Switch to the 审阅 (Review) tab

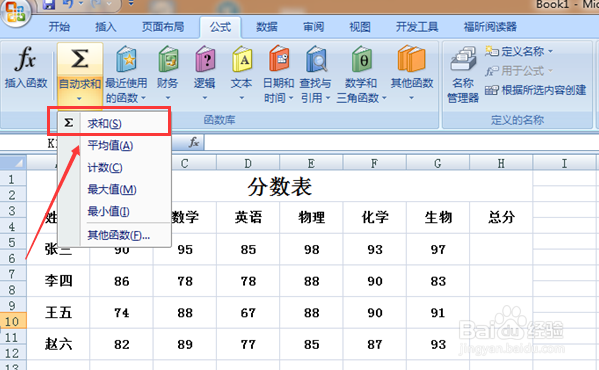tap(313, 27)
